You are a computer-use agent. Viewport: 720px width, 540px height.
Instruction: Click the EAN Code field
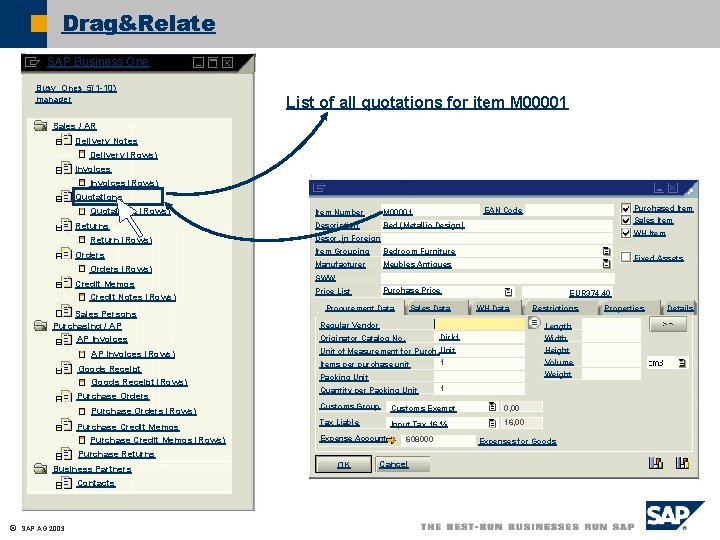pos(568,210)
